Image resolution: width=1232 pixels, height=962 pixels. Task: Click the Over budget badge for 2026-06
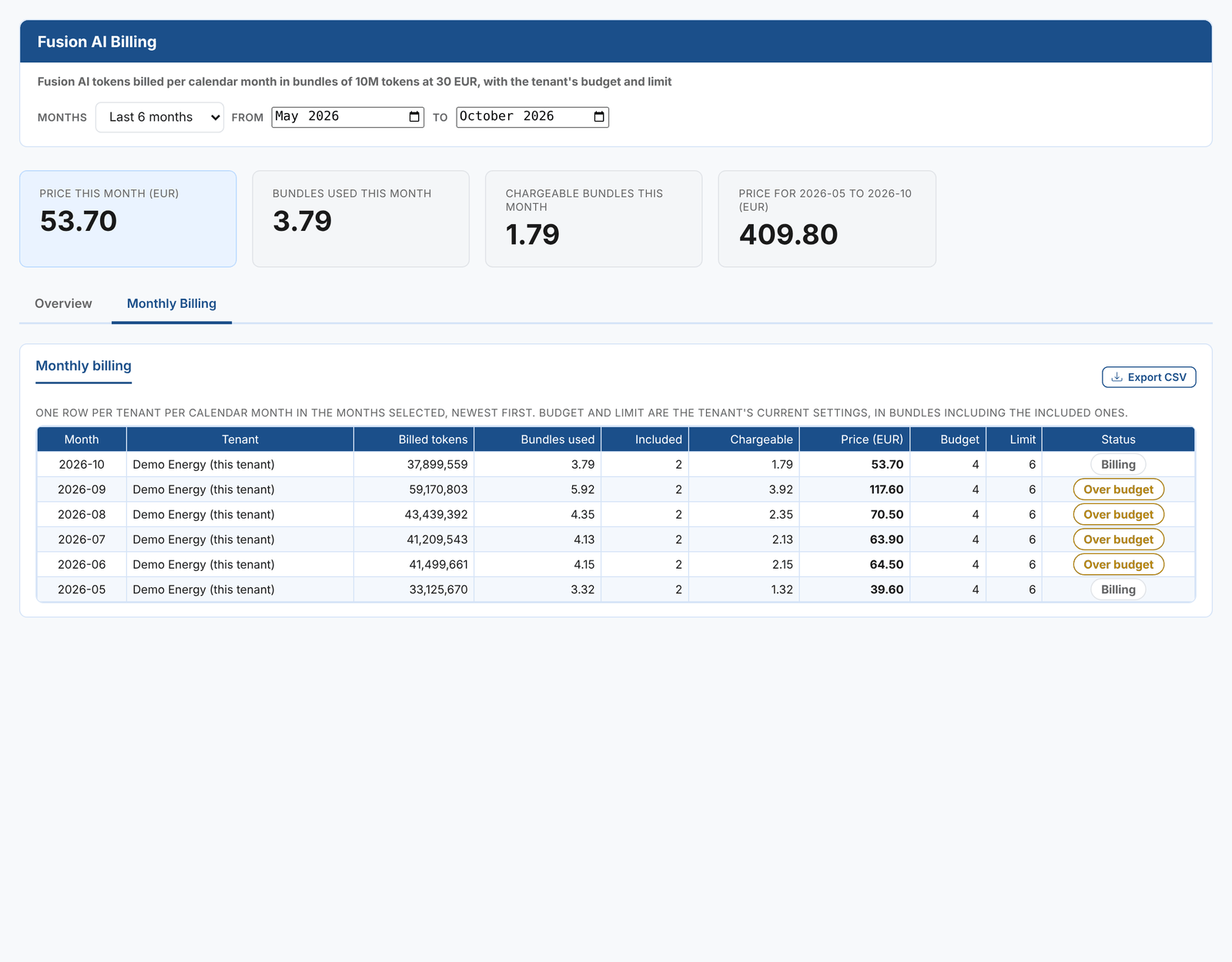1118,565
